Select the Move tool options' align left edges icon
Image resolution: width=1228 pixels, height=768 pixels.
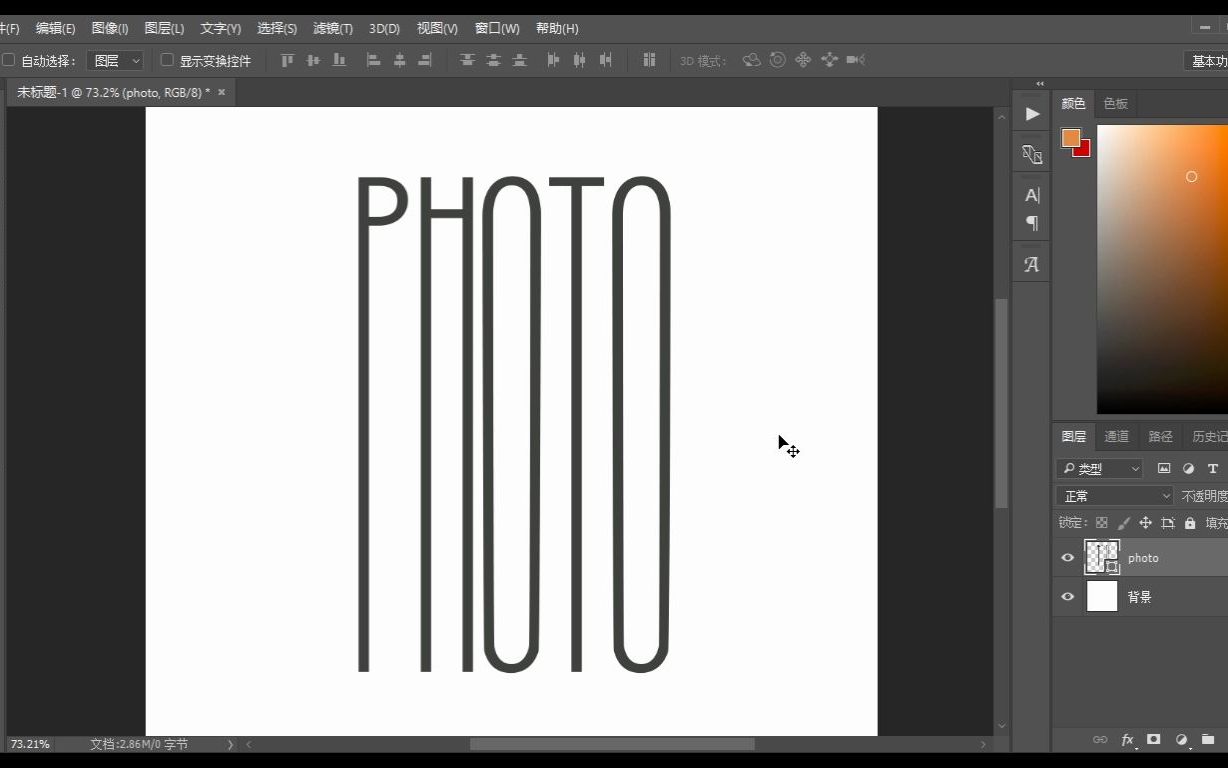(x=374, y=60)
